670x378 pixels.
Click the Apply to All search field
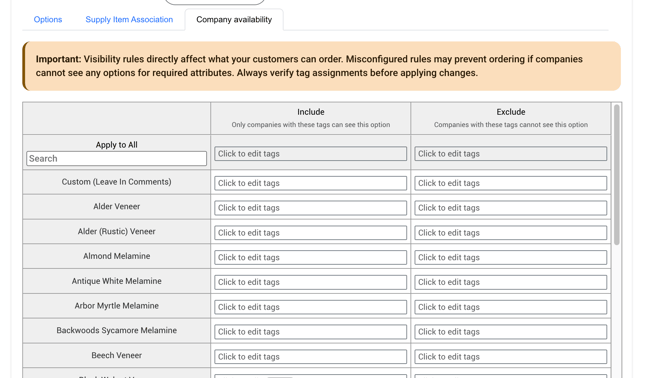tap(116, 158)
